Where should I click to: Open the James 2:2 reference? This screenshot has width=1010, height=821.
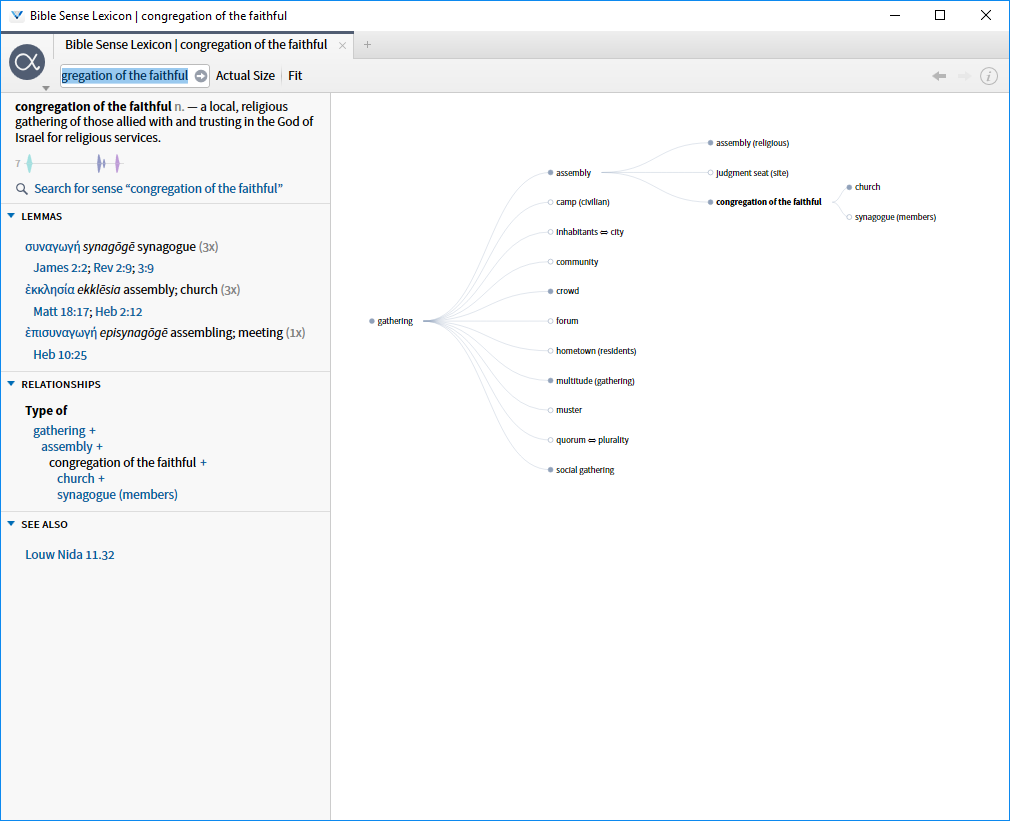(60, 269)
